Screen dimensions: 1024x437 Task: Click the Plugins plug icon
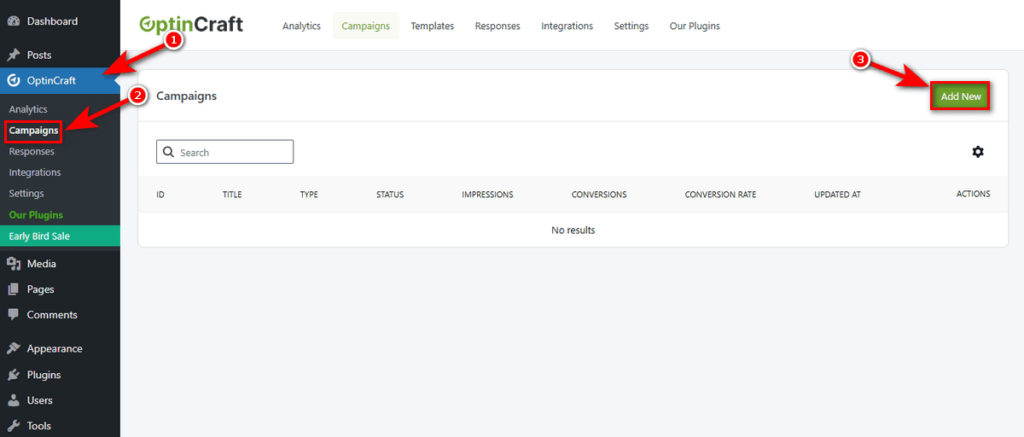[13, 375]
